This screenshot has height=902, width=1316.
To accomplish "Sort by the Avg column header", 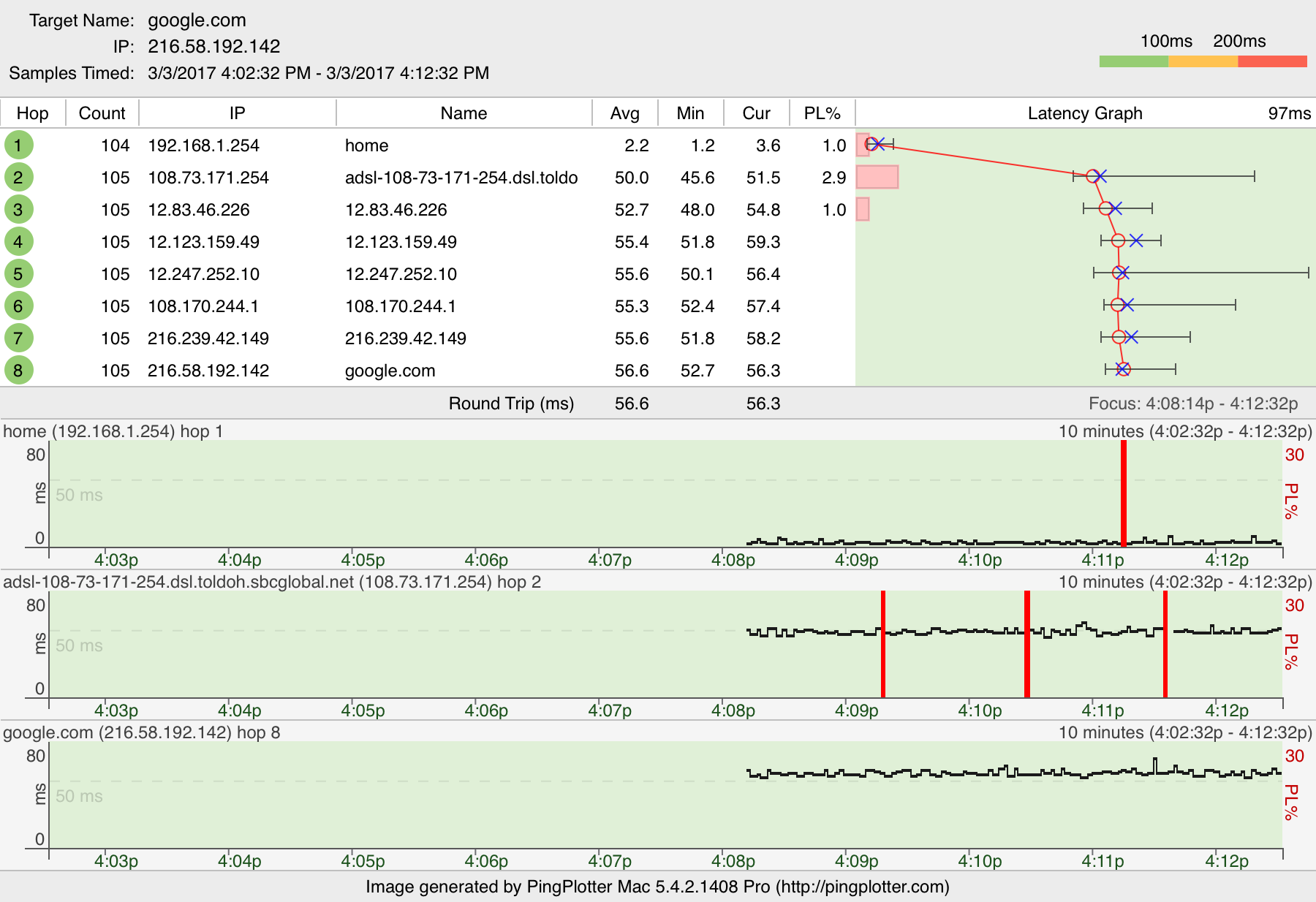I will pyautogui.click(x=624, y=113).
